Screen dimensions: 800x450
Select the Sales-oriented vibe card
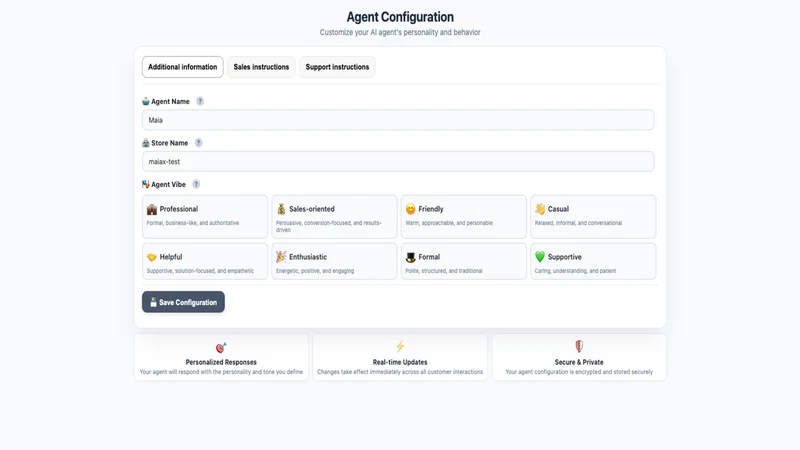(334, 217)
